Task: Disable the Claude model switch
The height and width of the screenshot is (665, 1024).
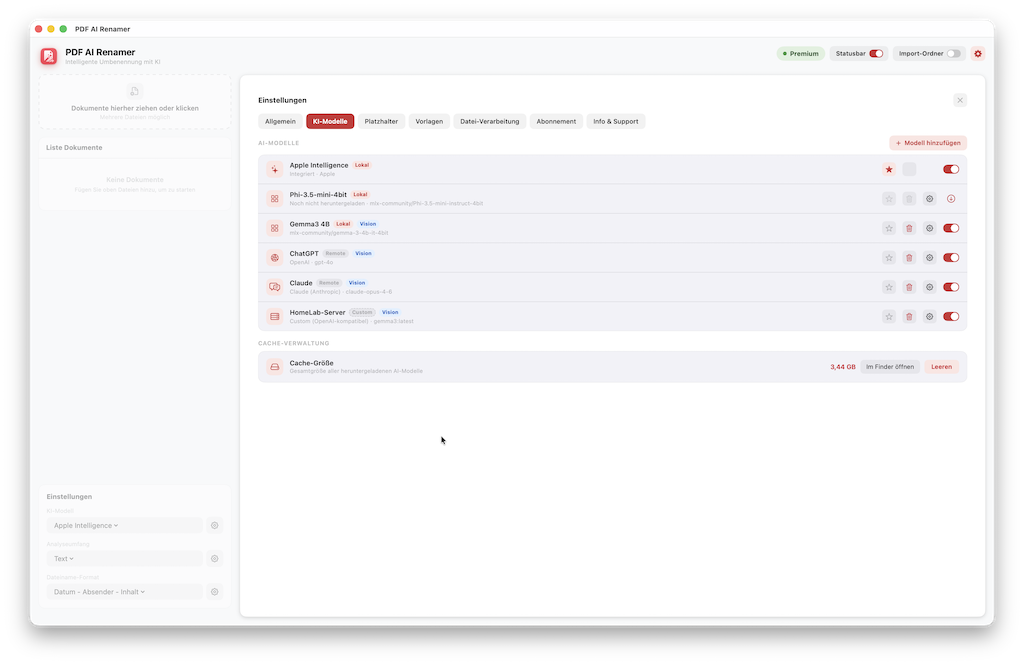Action: coord(951,287)
